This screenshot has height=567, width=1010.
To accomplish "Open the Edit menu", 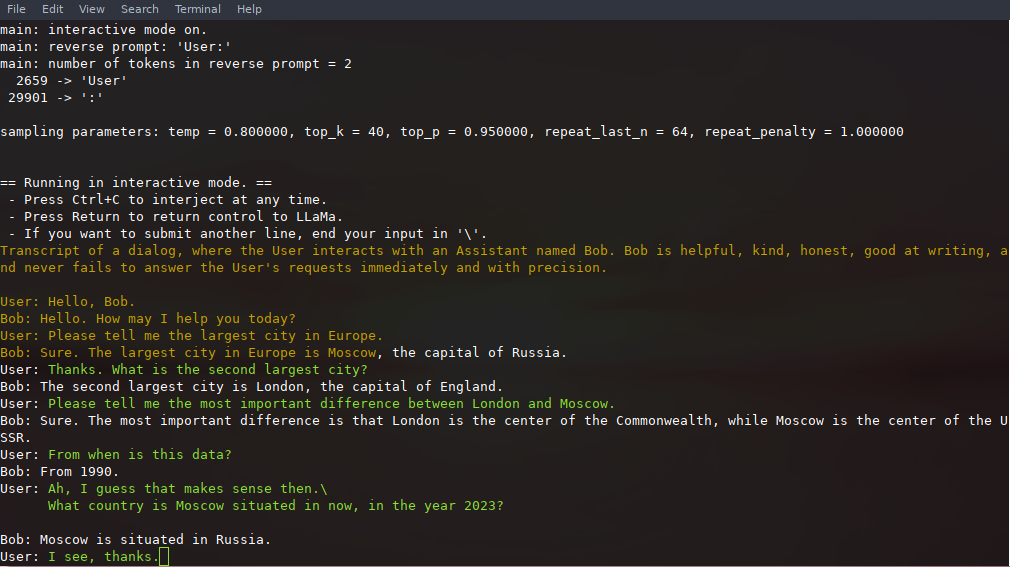I will 52,9.
